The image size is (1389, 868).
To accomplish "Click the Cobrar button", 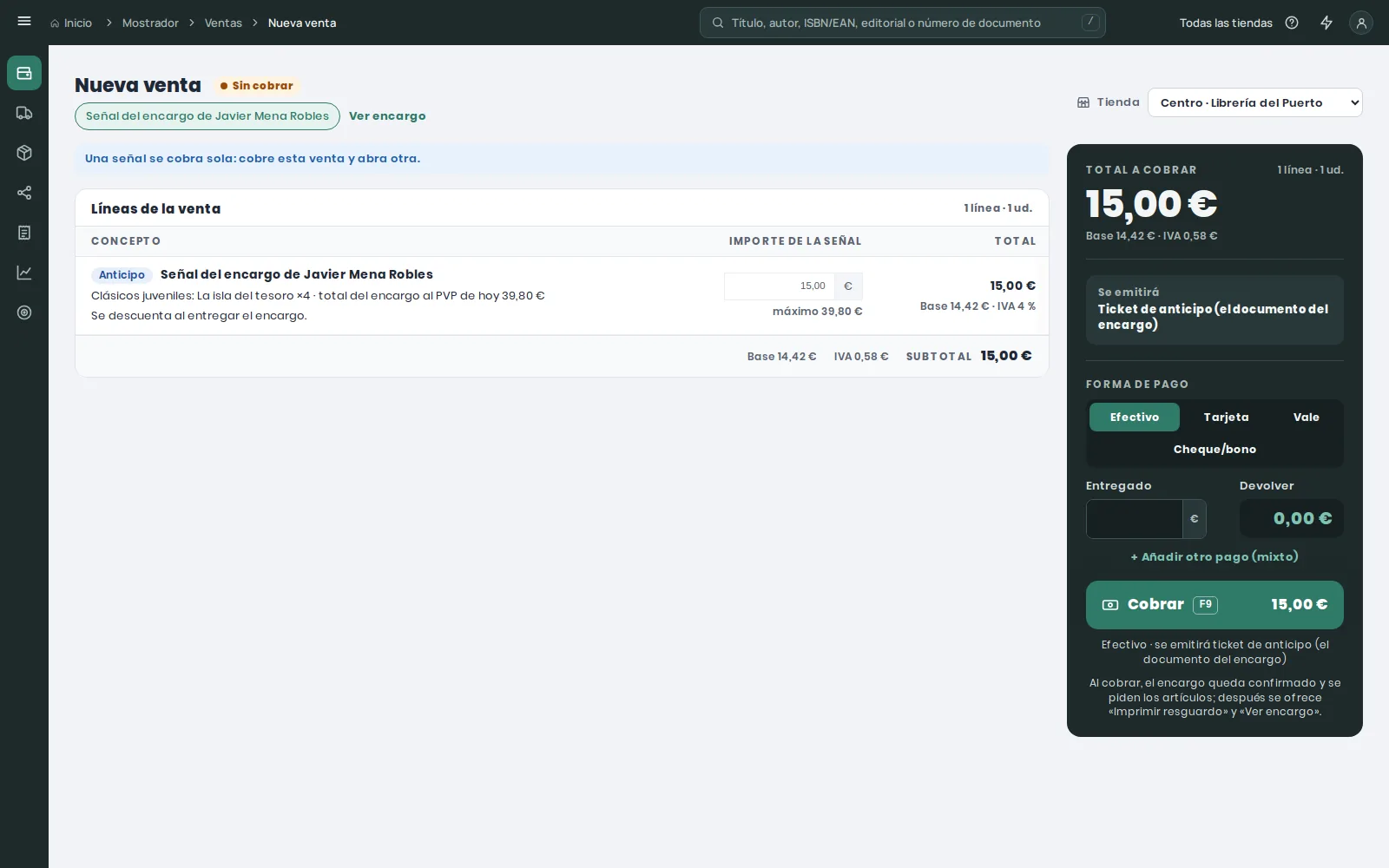I will tap(1215, 605).
